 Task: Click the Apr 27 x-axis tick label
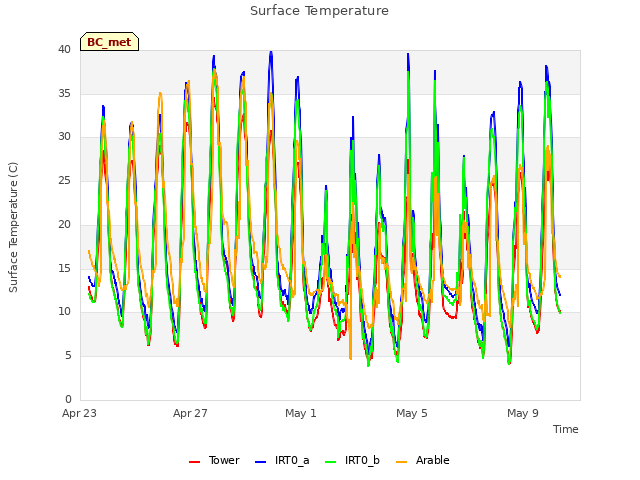[190, 413]
